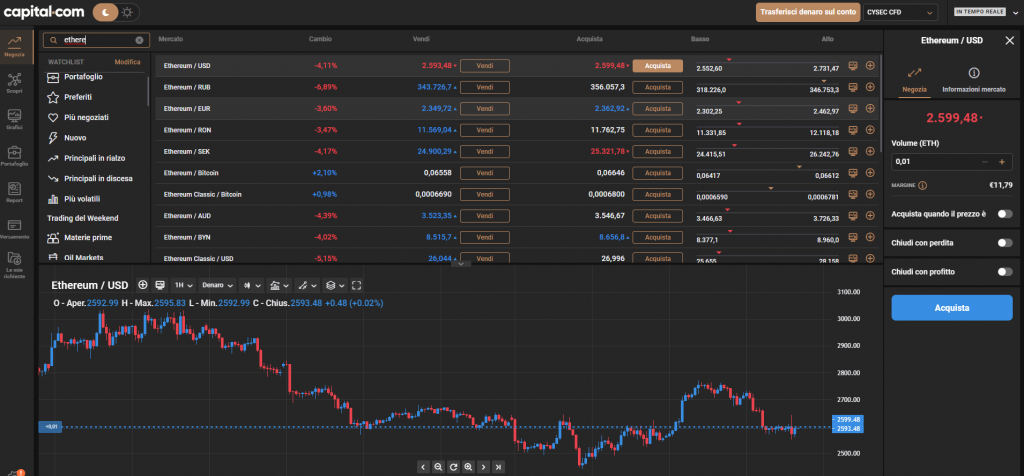
Task: Open the Grafici section in the left sidebar
Action: coord(14,119)
